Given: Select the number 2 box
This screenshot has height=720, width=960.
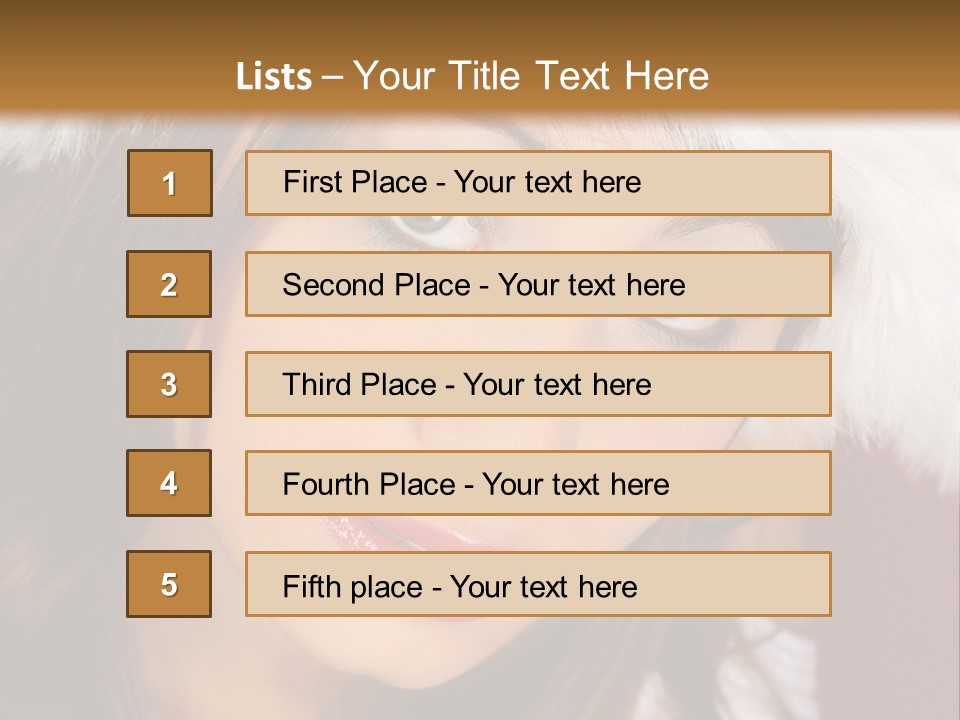Looking at the screenshot, I should (169, 284).
